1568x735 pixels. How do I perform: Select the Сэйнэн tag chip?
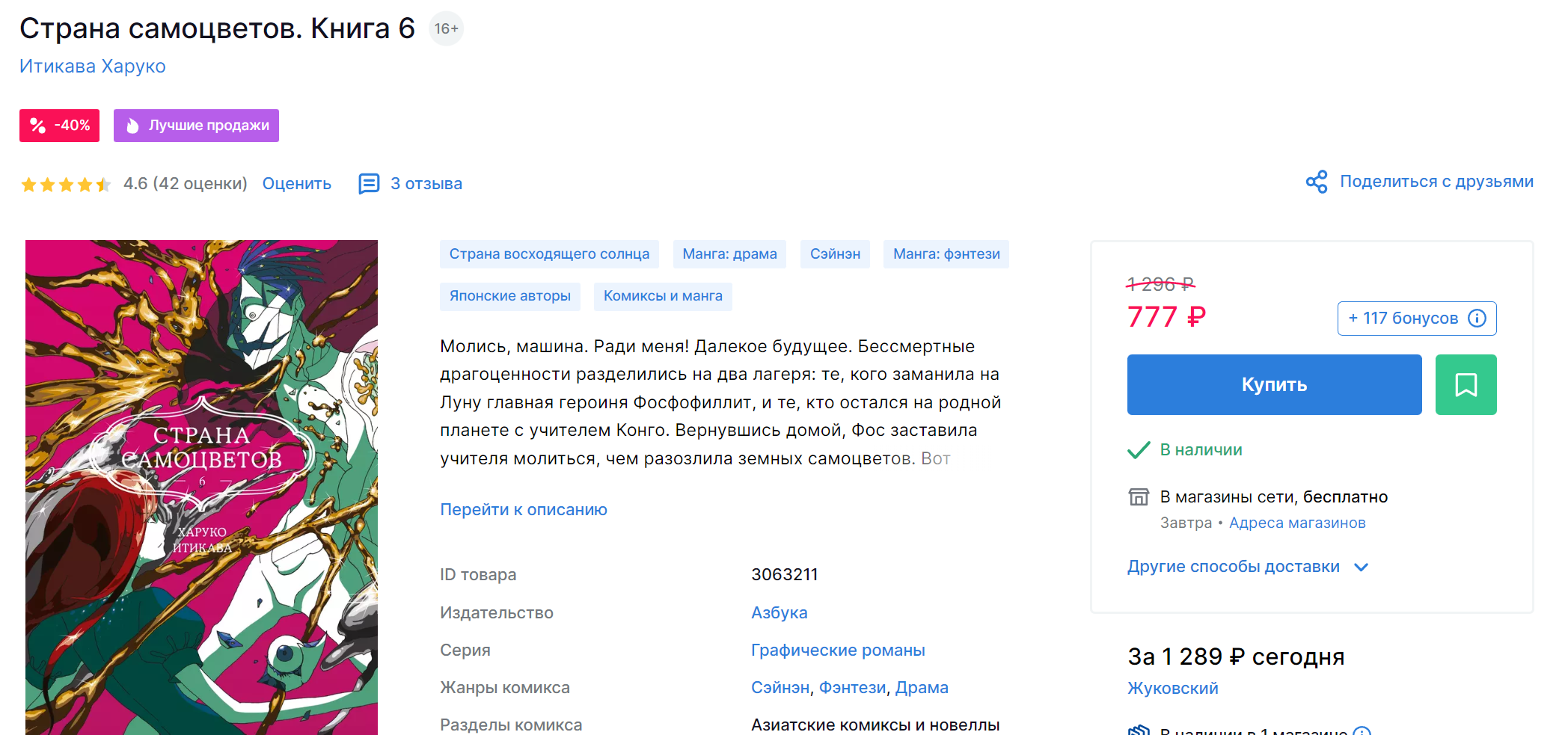(835, 254)
